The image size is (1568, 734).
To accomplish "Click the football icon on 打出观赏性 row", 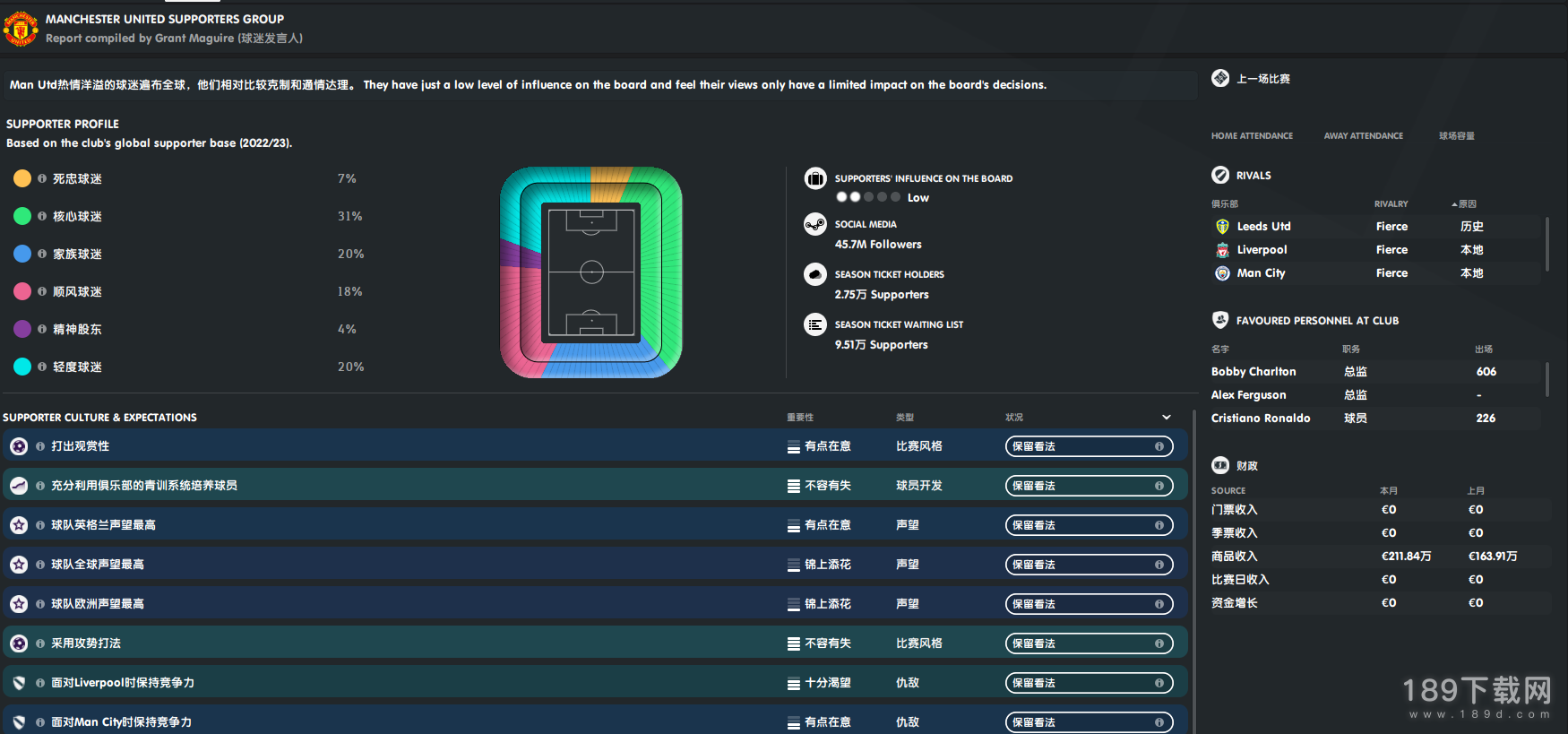I will (x=19, y=446).
